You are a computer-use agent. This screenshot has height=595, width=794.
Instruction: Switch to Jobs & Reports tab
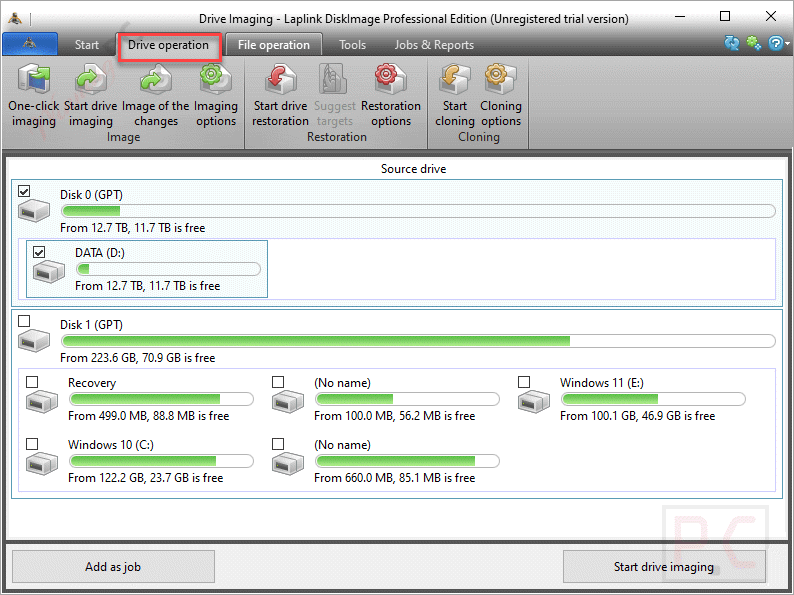[434, 45]
